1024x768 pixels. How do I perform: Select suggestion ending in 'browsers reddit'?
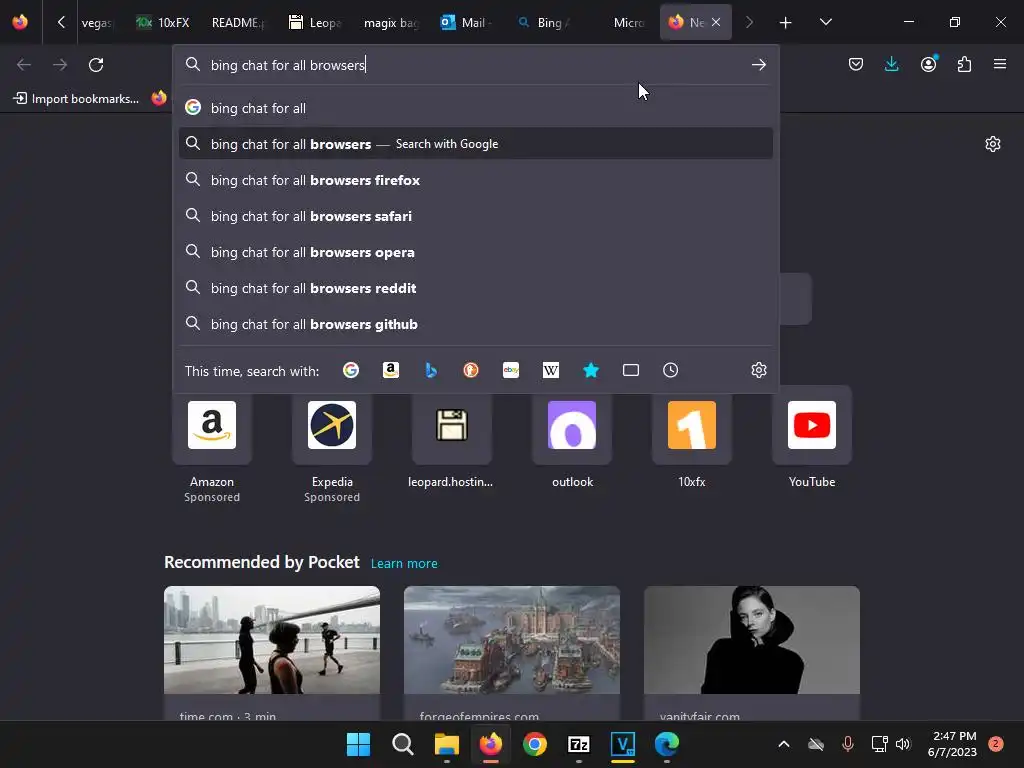(476, 288)
